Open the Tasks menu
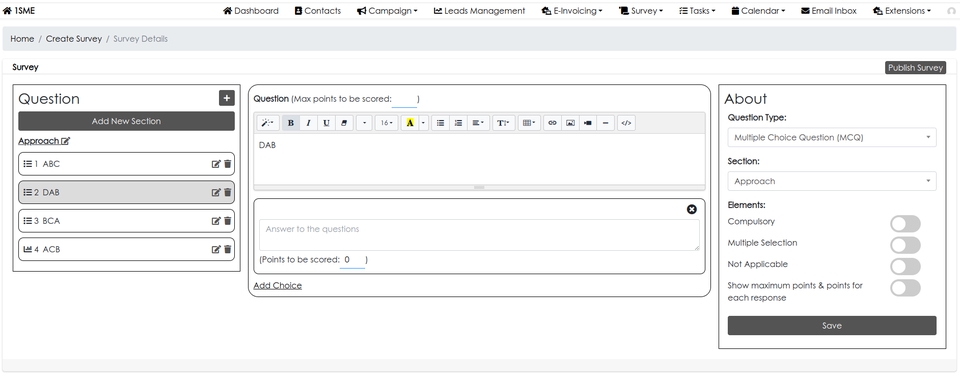 697,10
